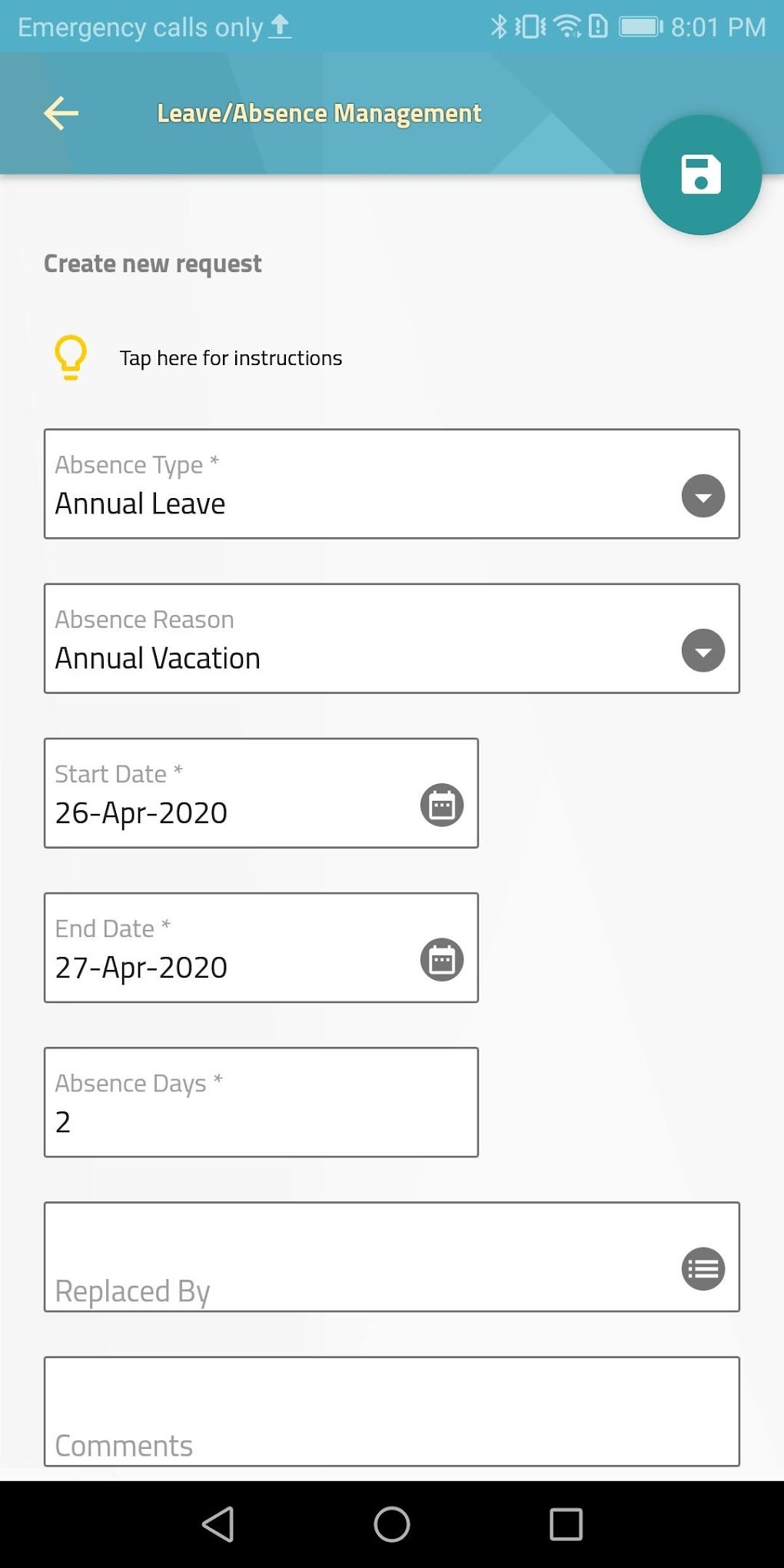Expand the Absence Reason dropdown arrow

pos(703,650)
